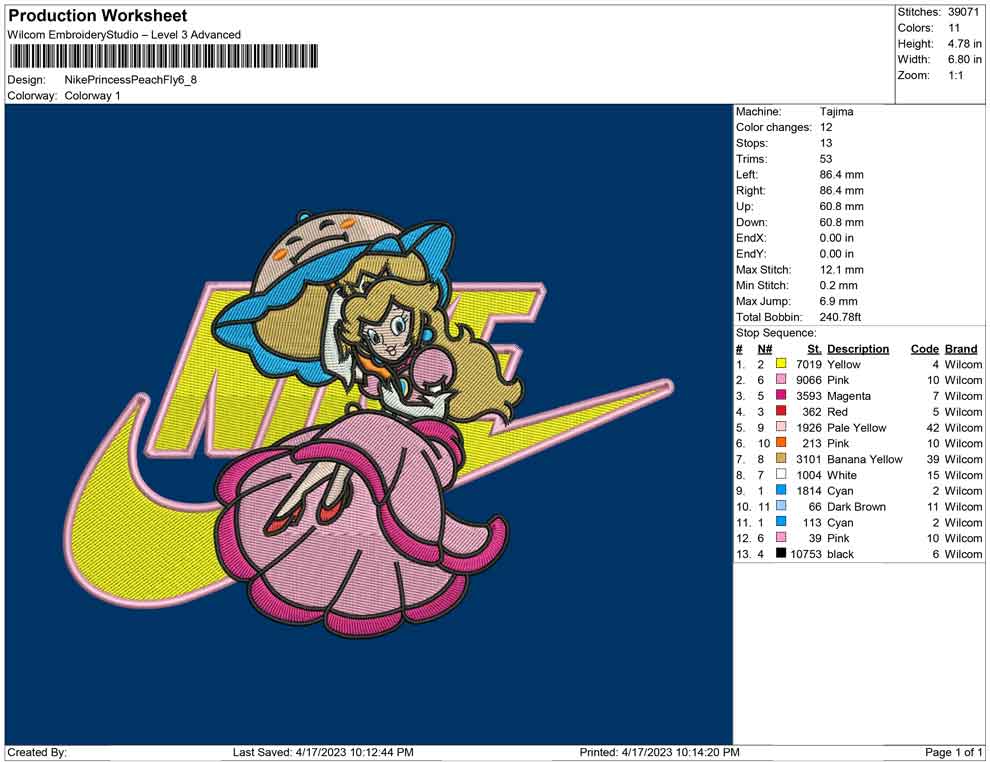Click the Brand column header
This screenshot has height=762, width=990.
[961, 349]
